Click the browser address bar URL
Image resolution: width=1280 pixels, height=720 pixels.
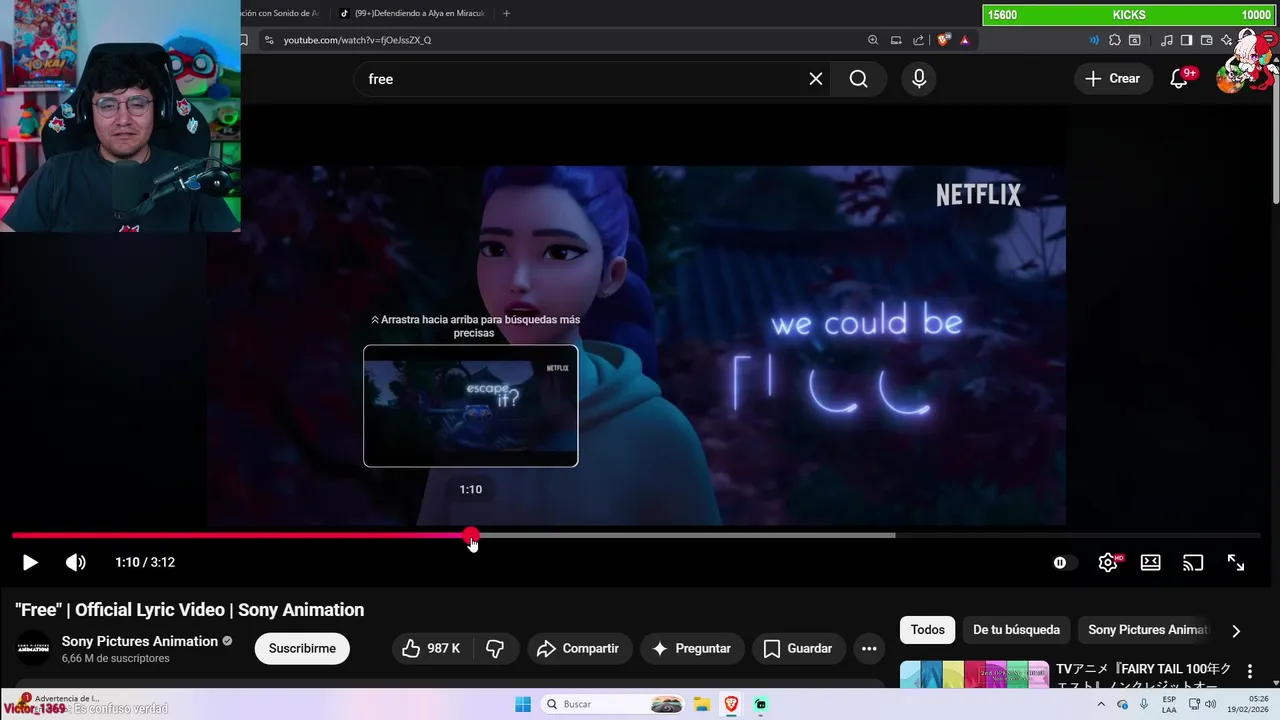click(357, 40)
